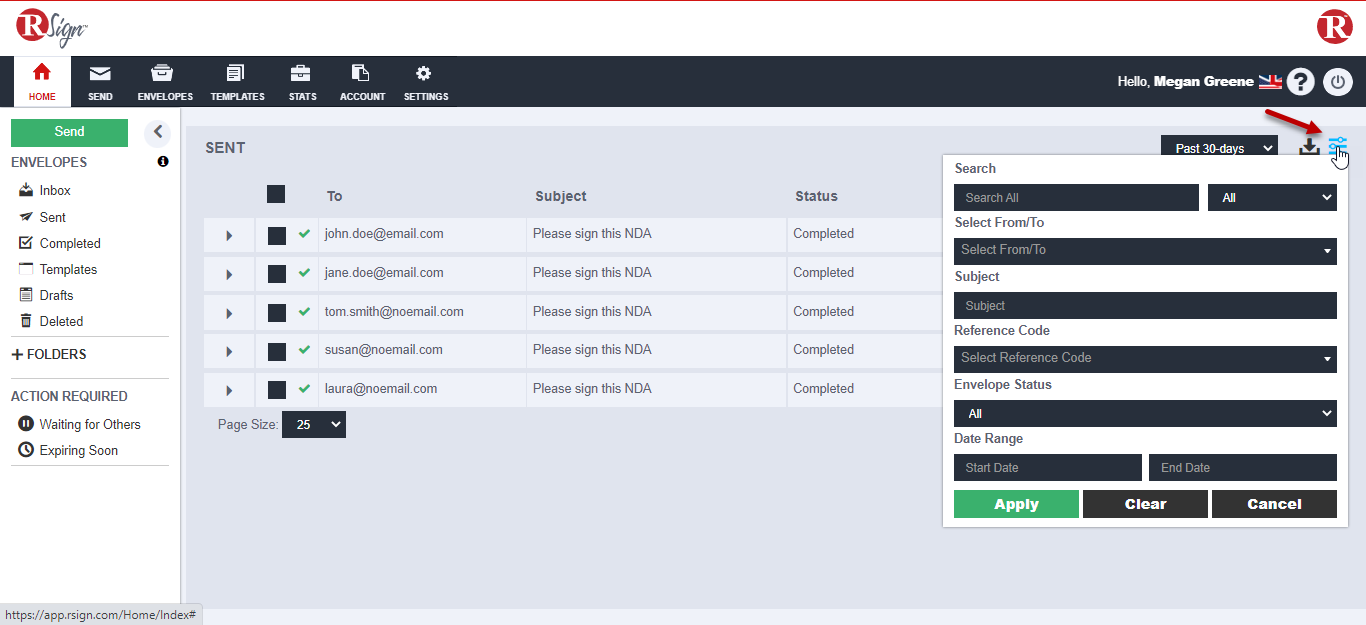Open Settings gear in navigation bar
1366x625 pixels.
pos(425,82)
